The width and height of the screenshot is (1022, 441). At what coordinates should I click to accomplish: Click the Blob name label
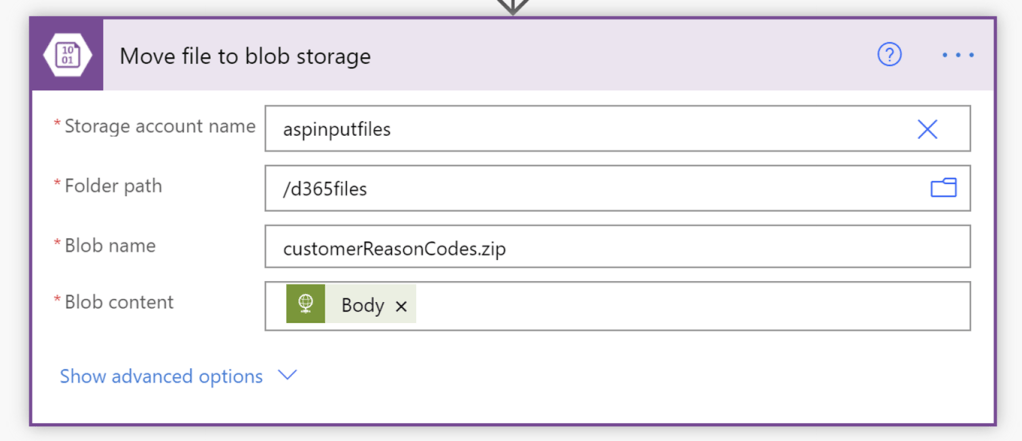coord(110,245)
